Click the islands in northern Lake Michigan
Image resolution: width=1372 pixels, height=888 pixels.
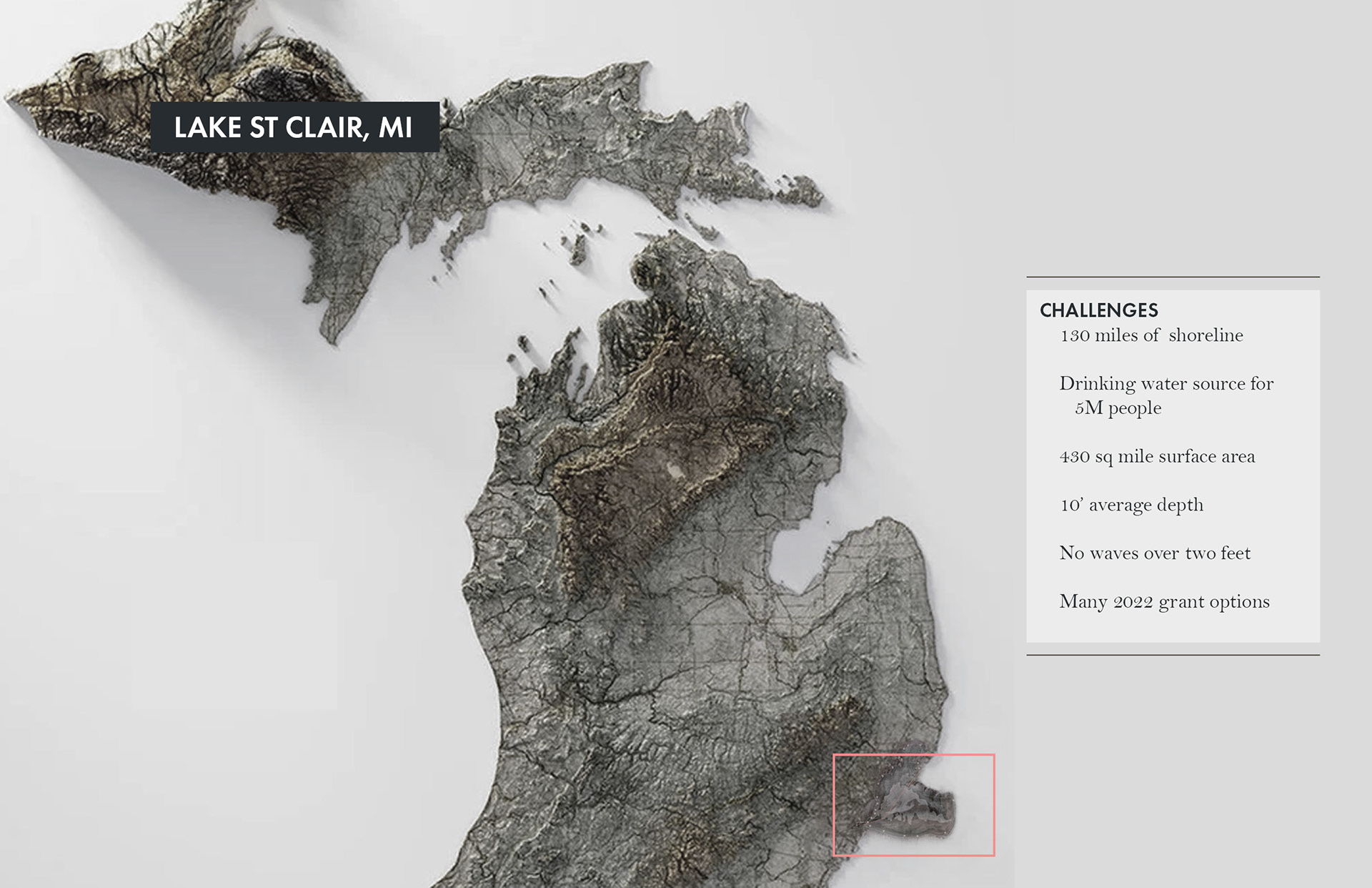pyautogui.click(x=579, y=247)
